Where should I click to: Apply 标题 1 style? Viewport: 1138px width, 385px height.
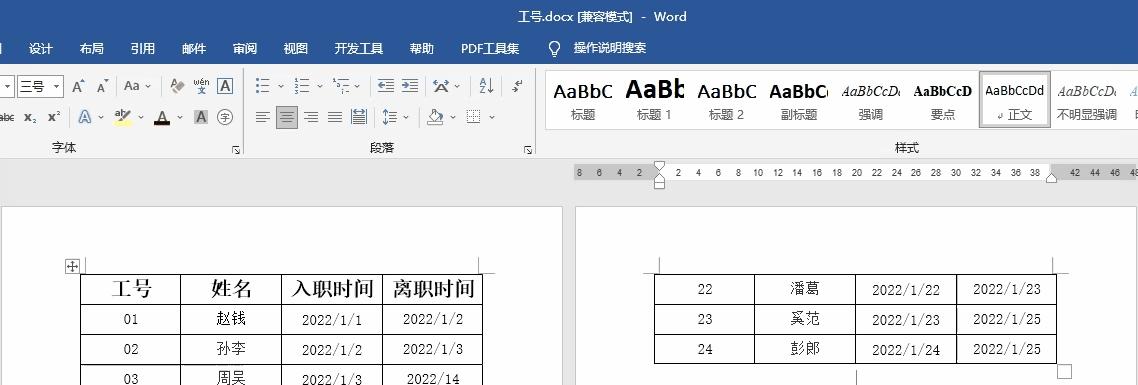654,100
